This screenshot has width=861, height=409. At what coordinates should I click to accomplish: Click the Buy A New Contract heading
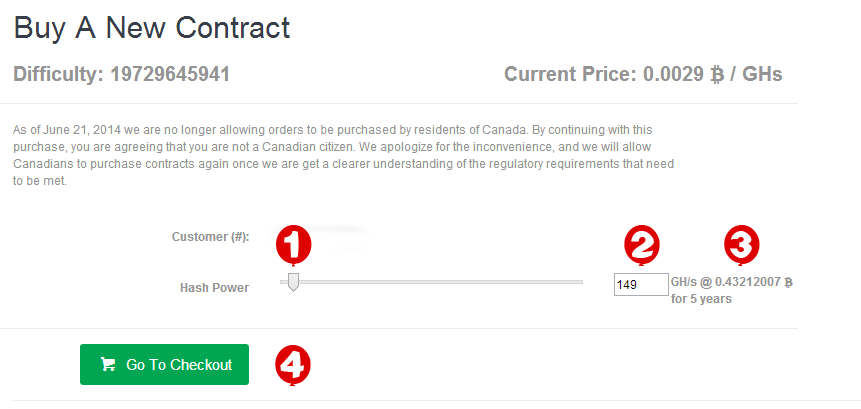click(x=151, y=27)
